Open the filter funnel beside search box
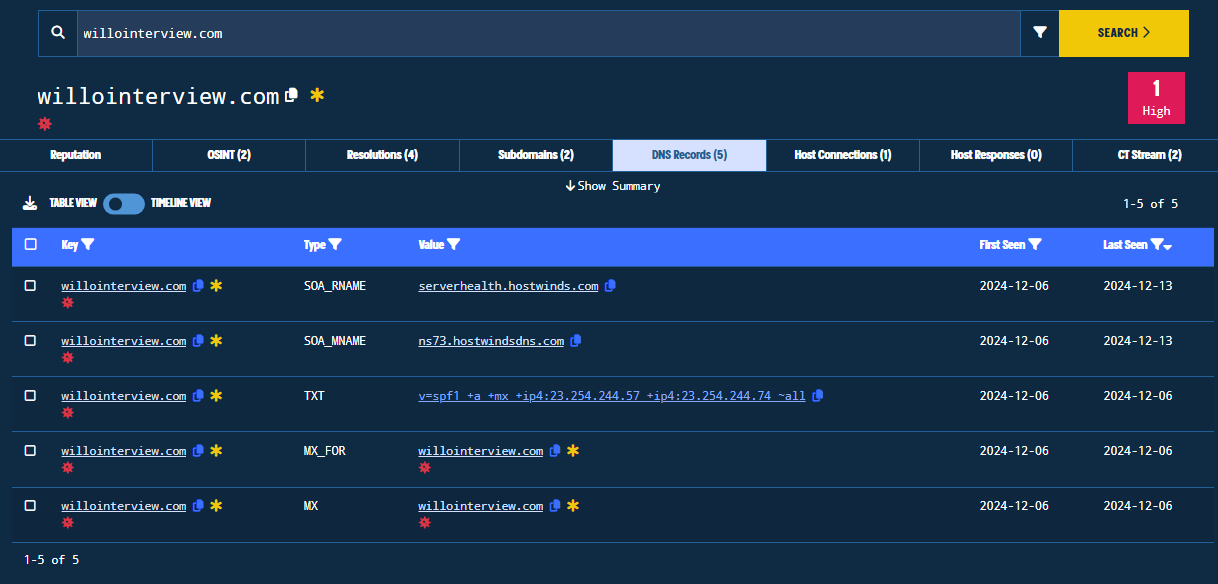 pyautogui.click(x=1040, y=33)
